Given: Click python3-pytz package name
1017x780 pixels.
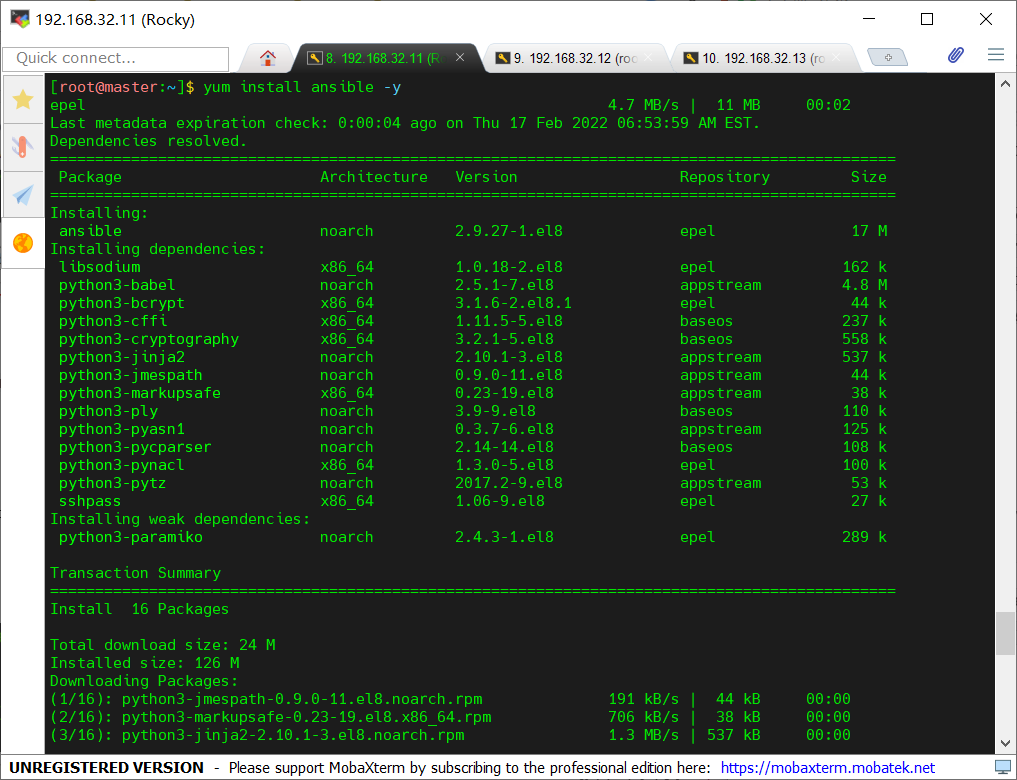Looking at the screenshot, I should coord(112,483).
